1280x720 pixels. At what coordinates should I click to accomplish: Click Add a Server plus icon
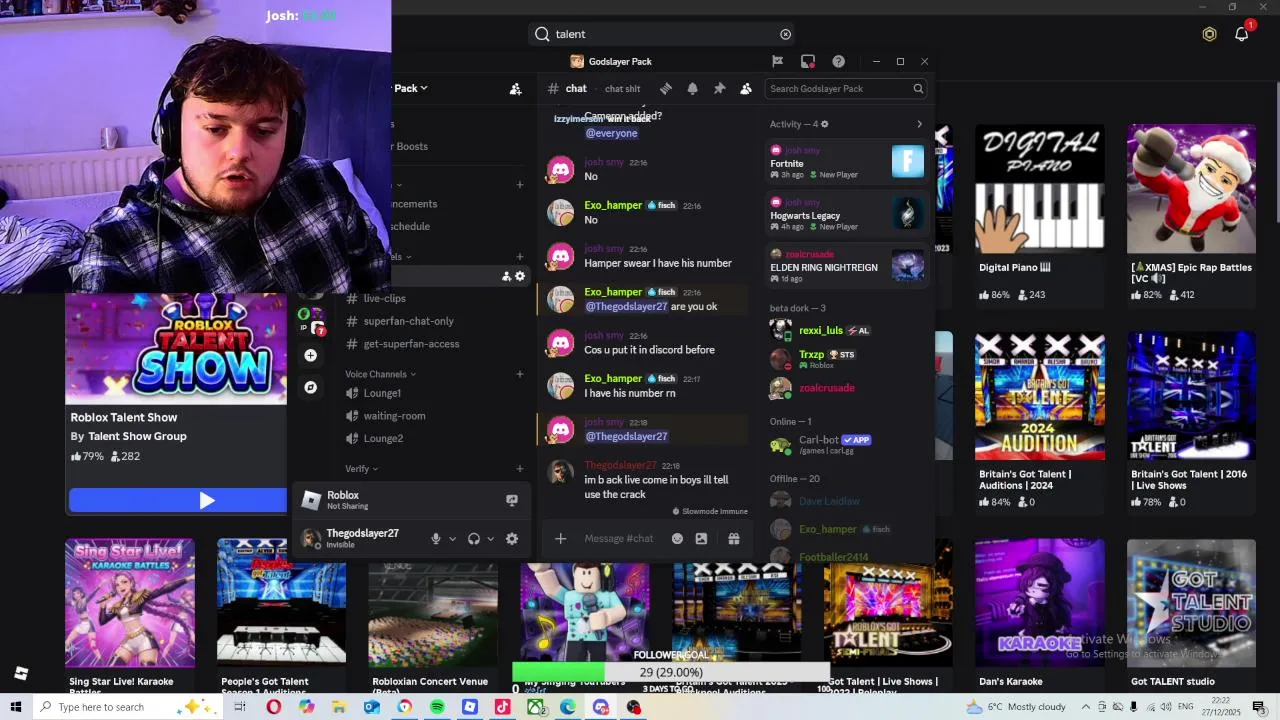click(310, 355)
